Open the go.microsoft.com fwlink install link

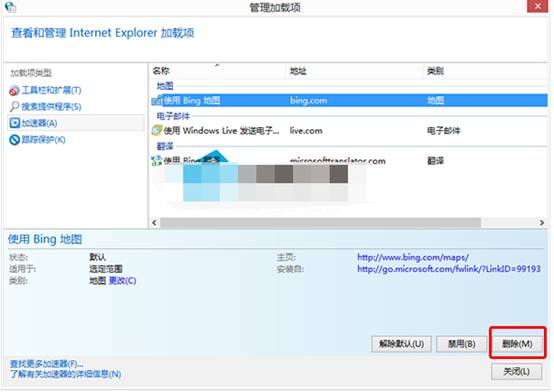click(449, 269)
